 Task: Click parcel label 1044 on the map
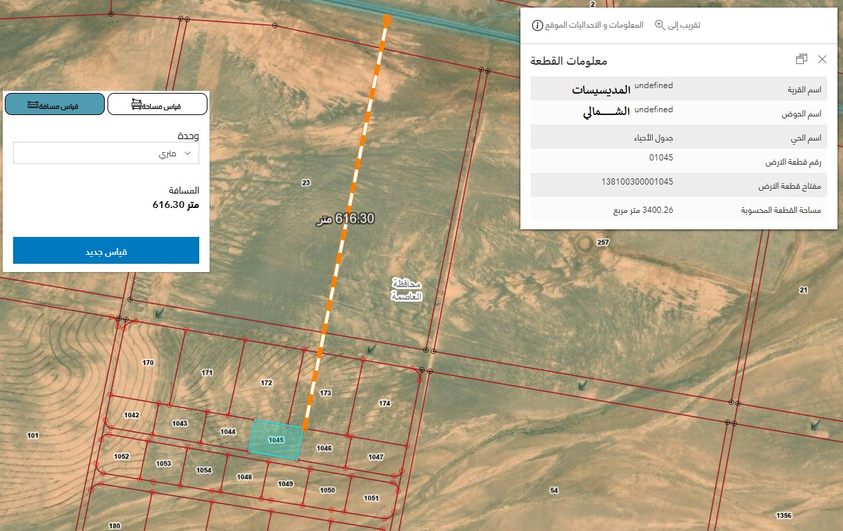228,432
